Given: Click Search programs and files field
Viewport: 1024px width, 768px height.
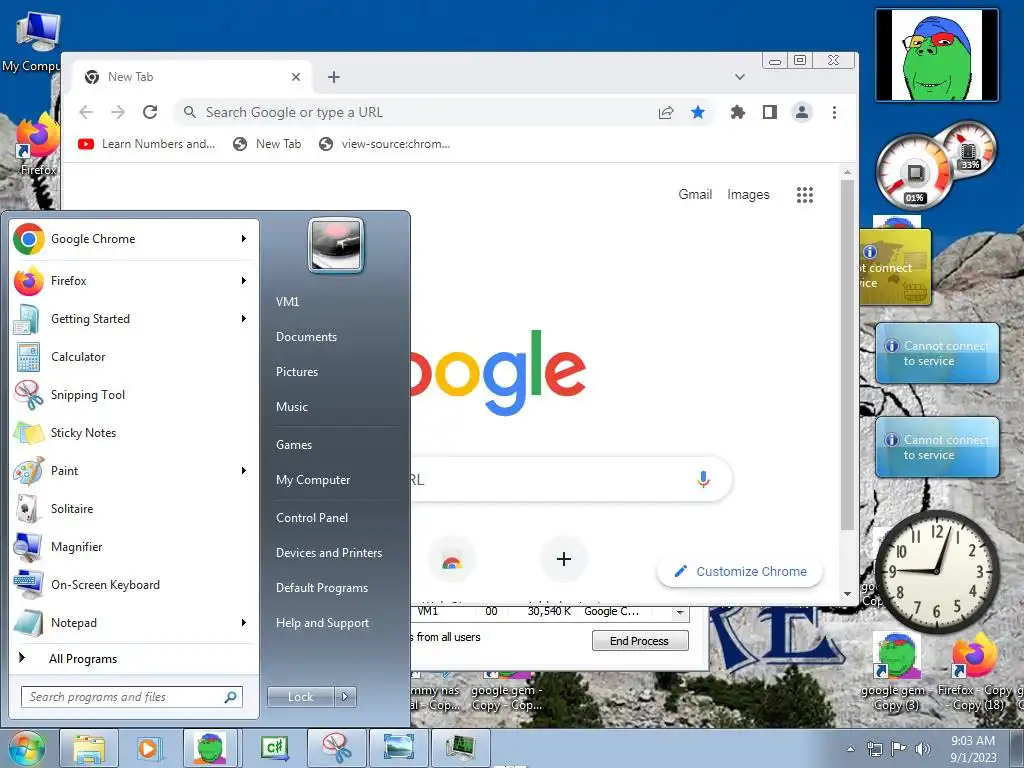Looking at the screenshot, I should (x=131, y=697).
